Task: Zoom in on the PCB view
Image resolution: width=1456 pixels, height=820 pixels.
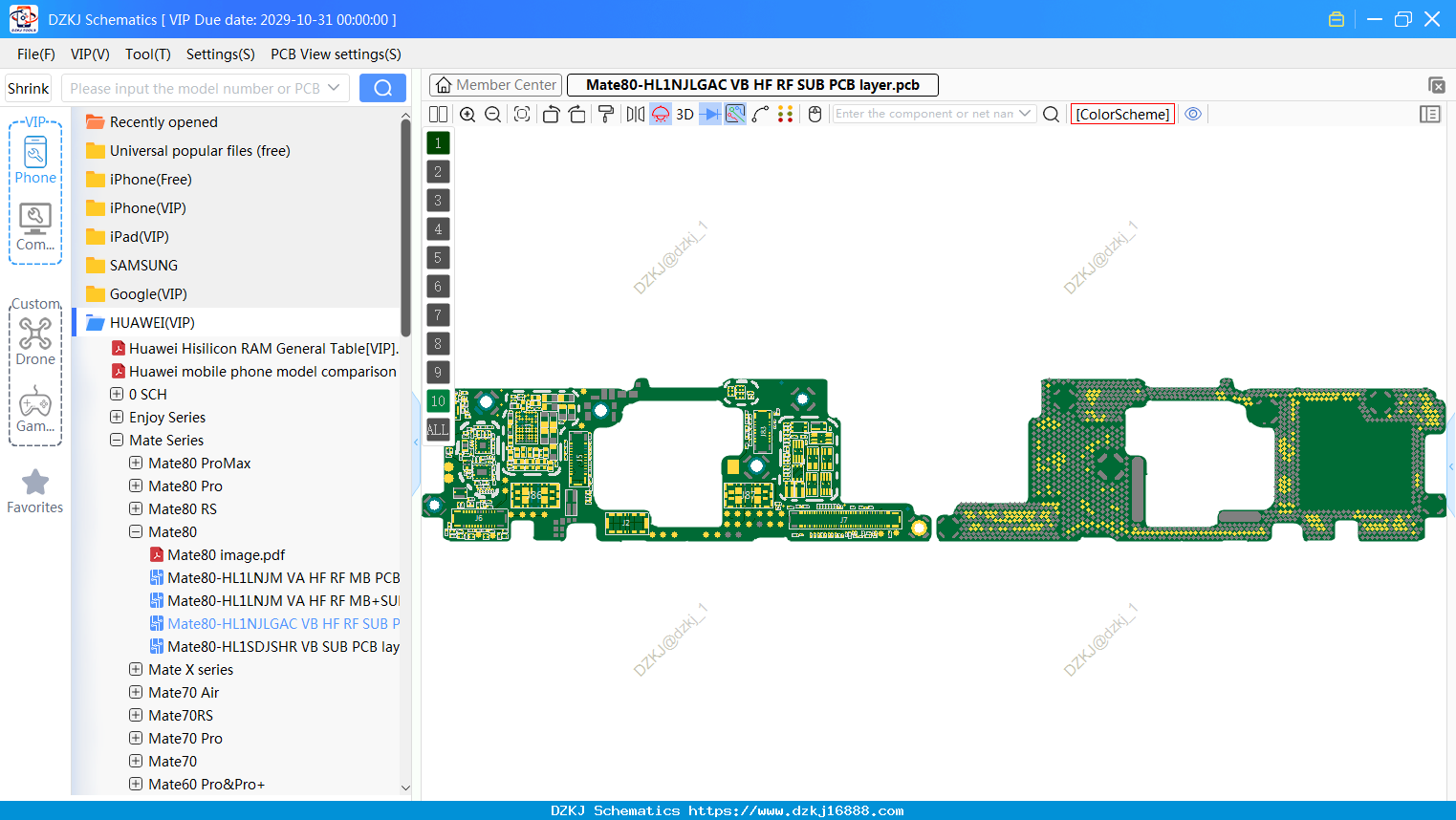Action: click(467, 114)
